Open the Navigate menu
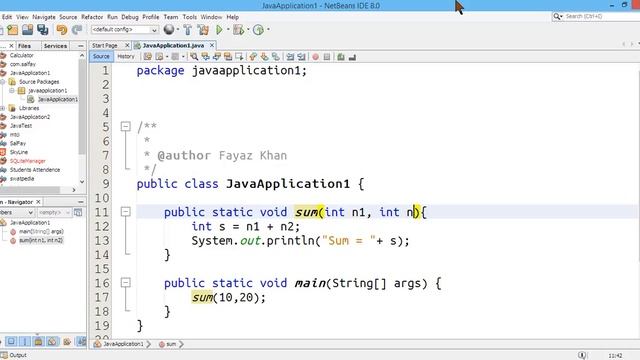Image resolution: width=640 pixels, height=360 pixels. [44, 17]
